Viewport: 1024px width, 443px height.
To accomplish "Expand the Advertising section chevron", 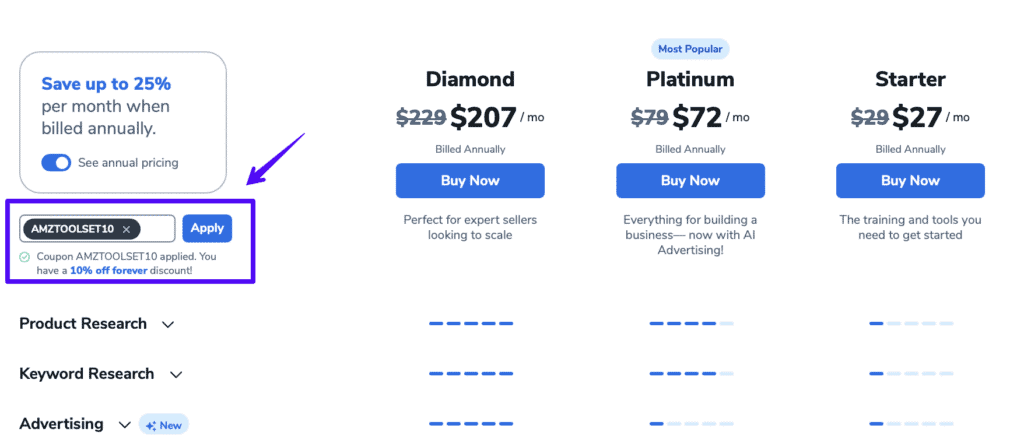I will [124, 425].
